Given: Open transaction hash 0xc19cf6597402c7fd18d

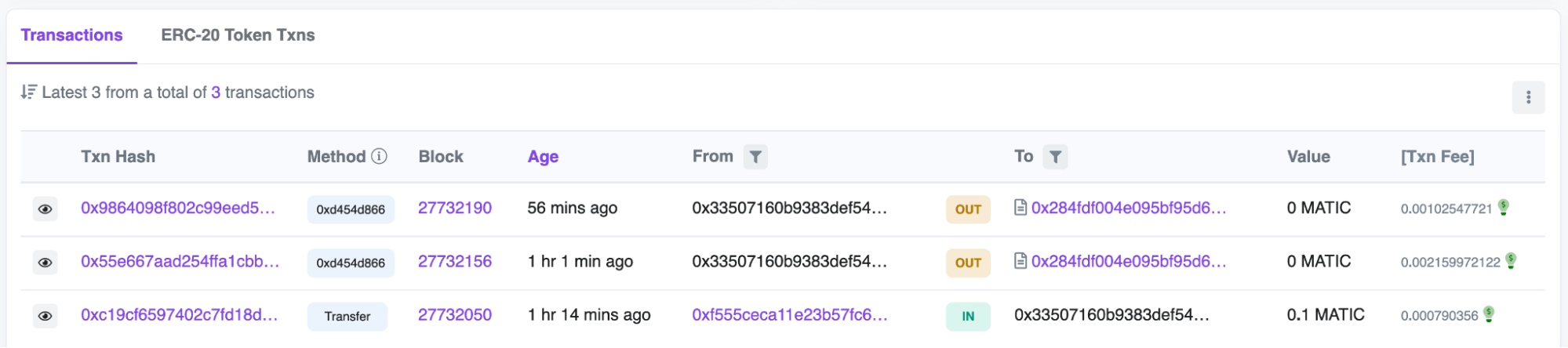Looking at the screenshot, I should (x=179, y=315).
